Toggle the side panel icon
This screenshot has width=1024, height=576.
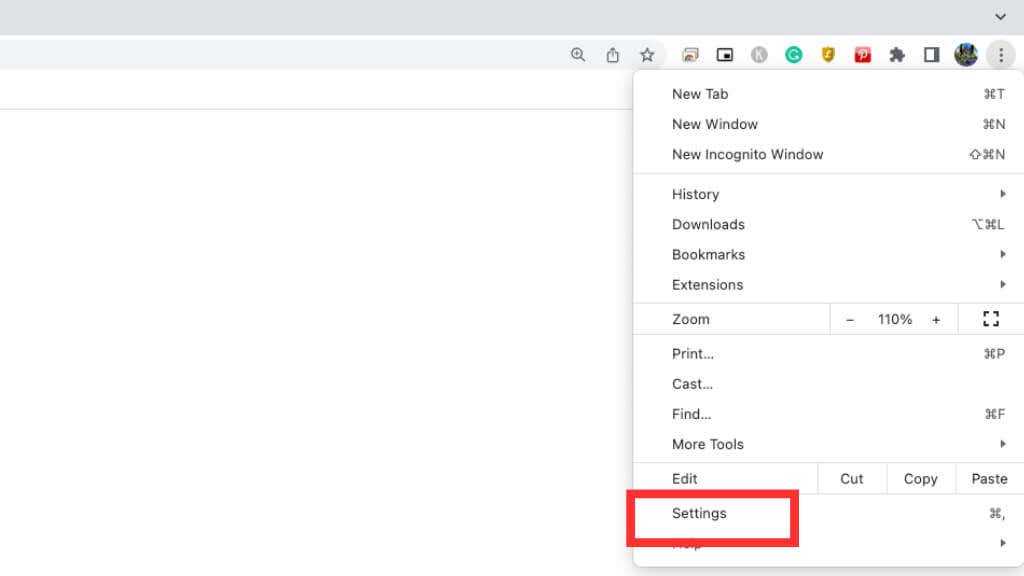[931, 55]
